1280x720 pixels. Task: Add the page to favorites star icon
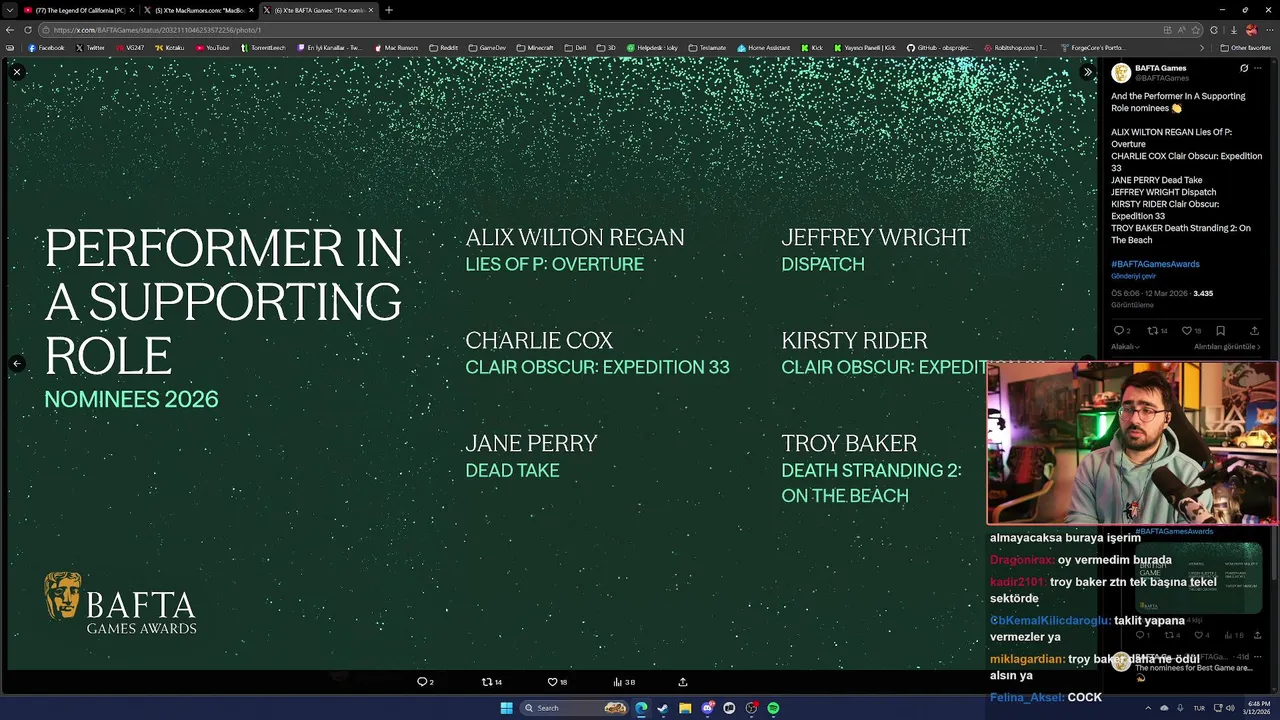coord(1196,30)
